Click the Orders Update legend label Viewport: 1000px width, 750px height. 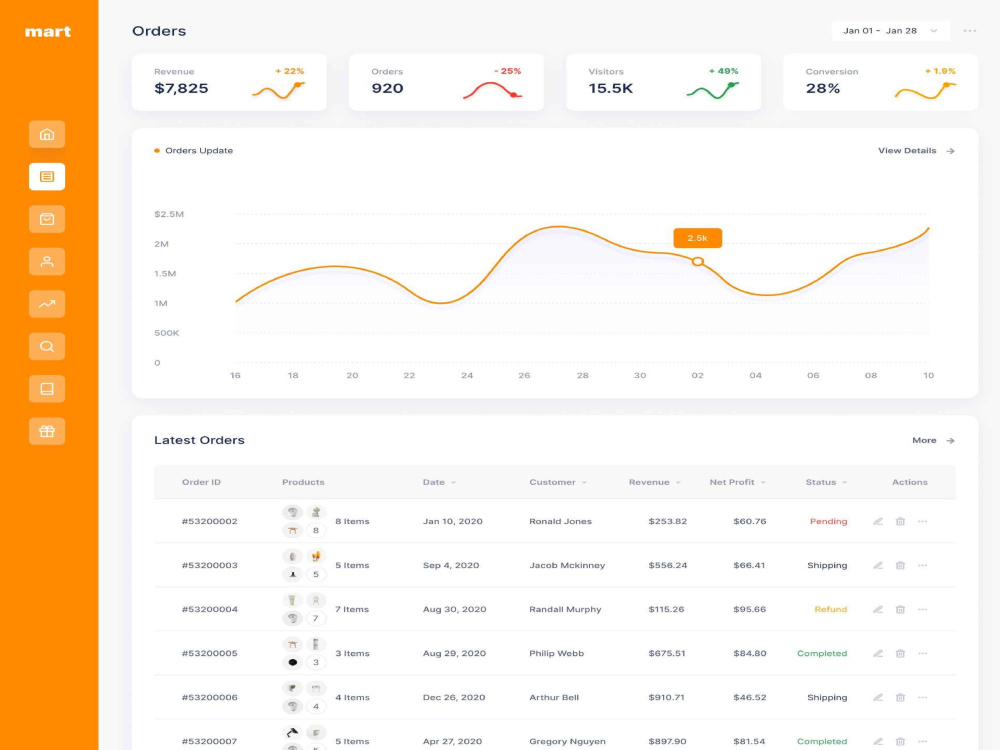coord(198,151)
